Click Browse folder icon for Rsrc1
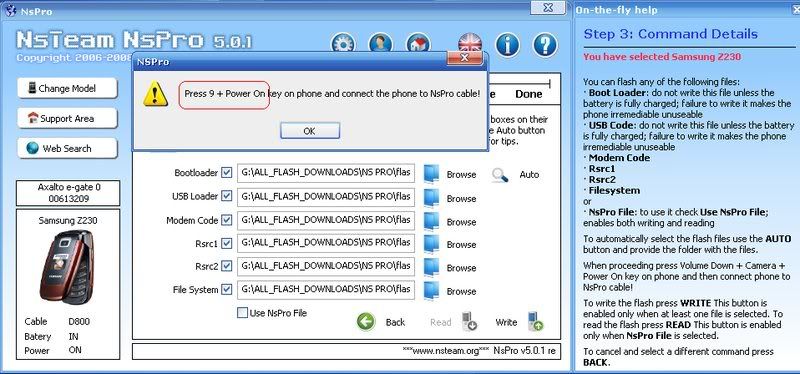The height and width of the screenshot is (374, 800). pos(431,244)
